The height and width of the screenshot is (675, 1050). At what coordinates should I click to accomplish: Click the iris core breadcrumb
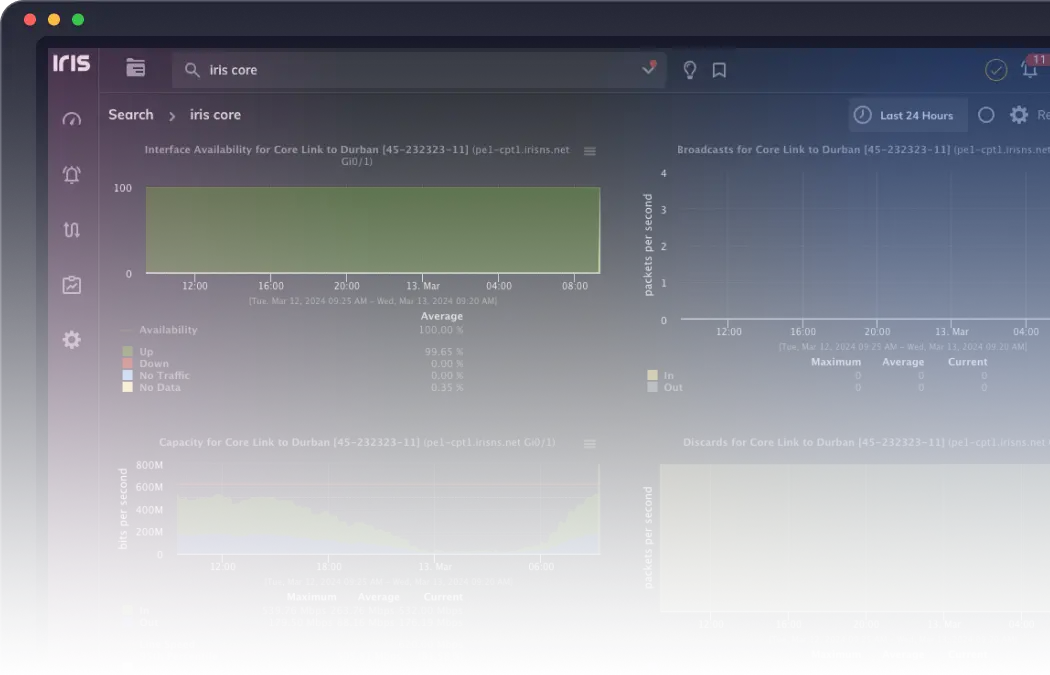[x=215, y=115]
